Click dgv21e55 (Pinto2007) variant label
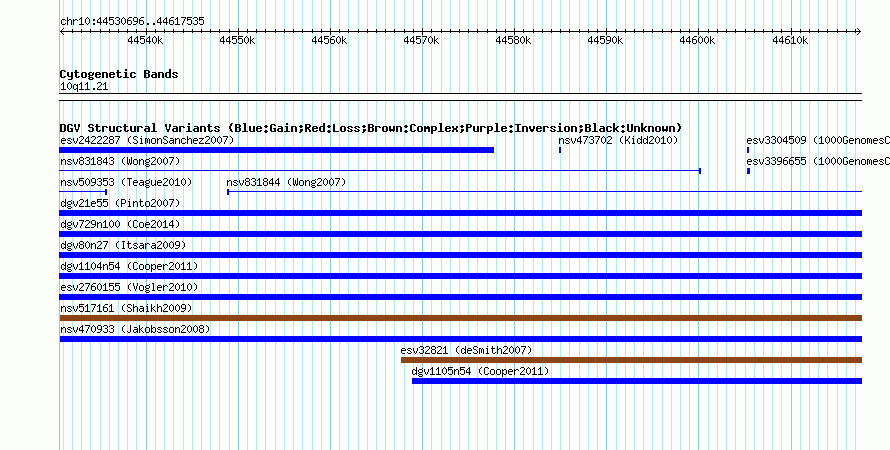Viewport: 890px width, 450px height. [x=120, y=203]
